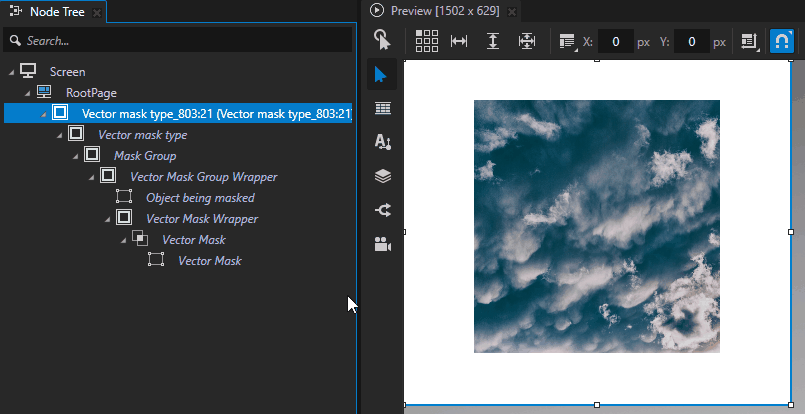Click the layers stack icon
This screenshot has height=414, width=805.
click(x=382, y=176)
